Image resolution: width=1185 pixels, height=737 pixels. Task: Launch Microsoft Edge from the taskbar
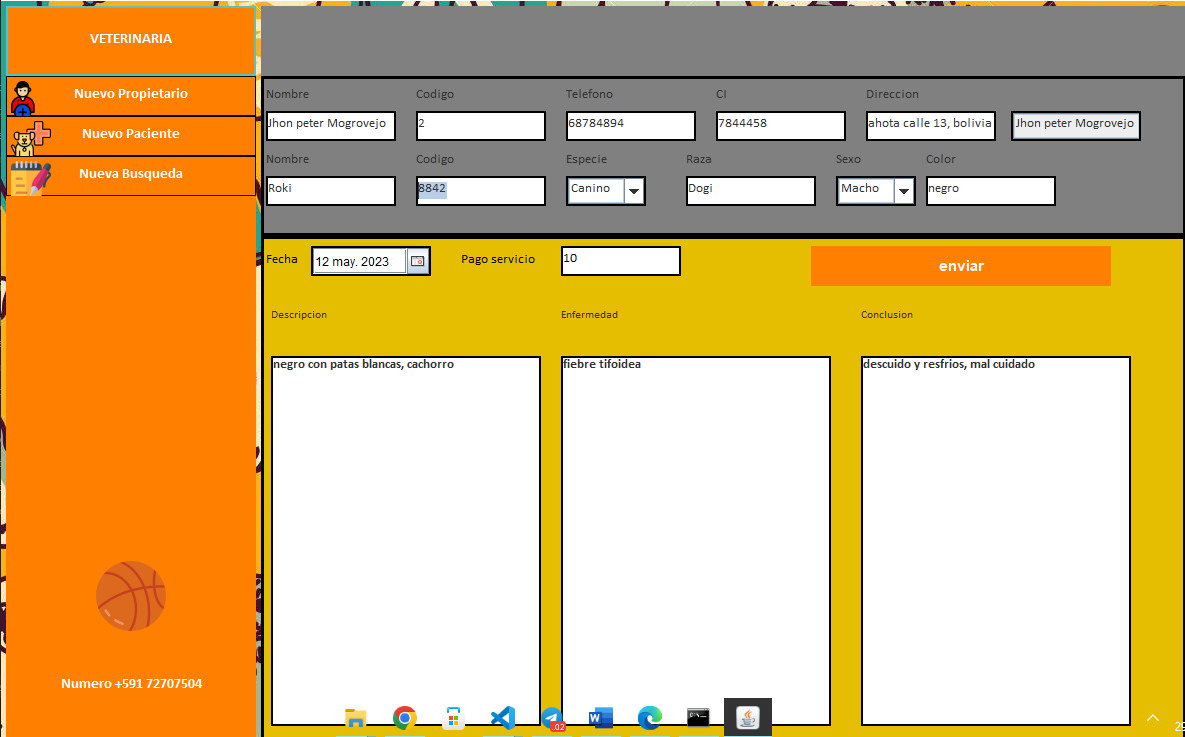pyautogui.click(x=650, y=717)
